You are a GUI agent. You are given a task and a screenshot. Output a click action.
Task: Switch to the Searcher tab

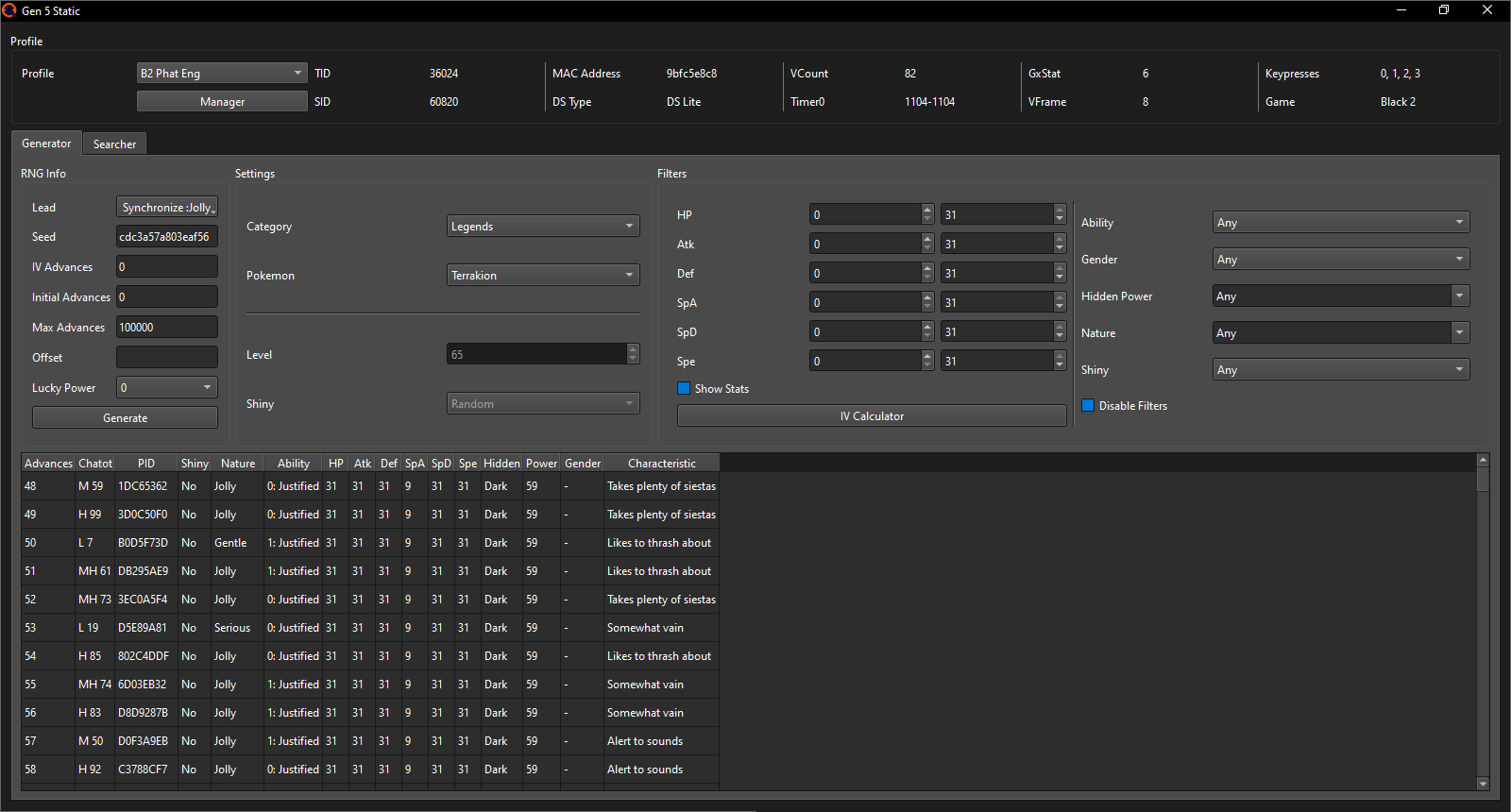[114, 144]
